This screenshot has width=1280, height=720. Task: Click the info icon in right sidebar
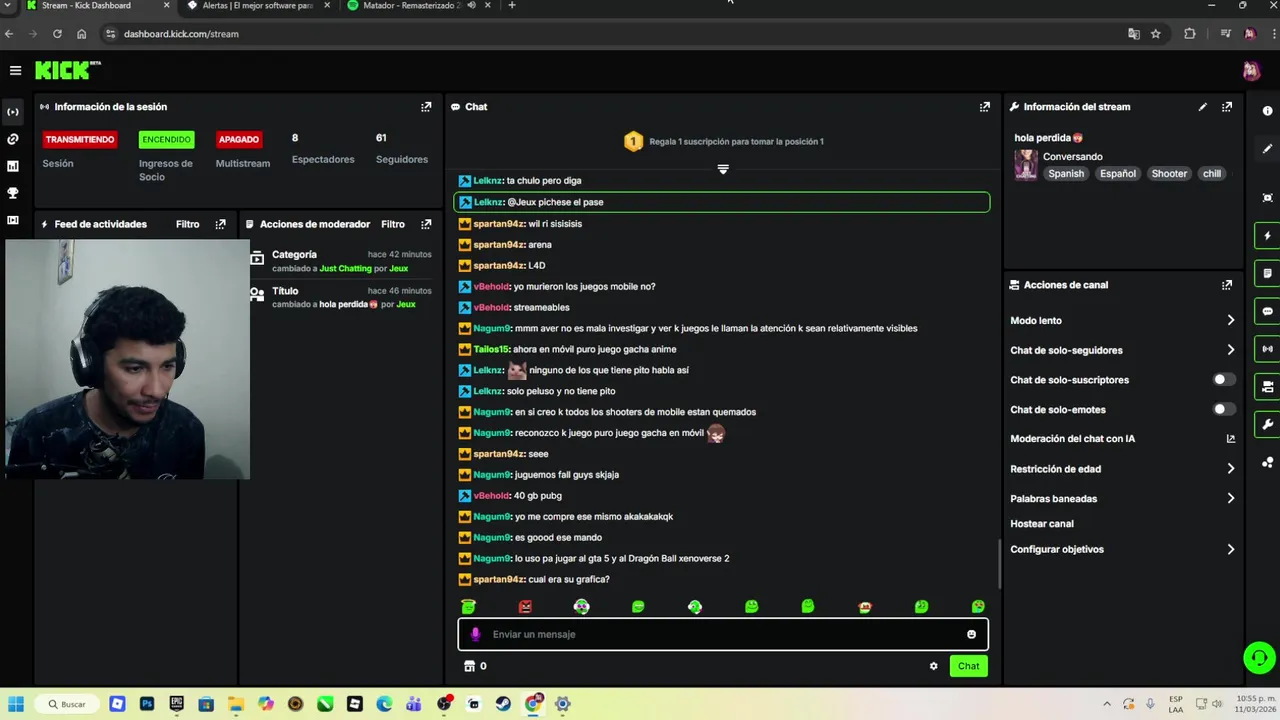pos(1268,111)
